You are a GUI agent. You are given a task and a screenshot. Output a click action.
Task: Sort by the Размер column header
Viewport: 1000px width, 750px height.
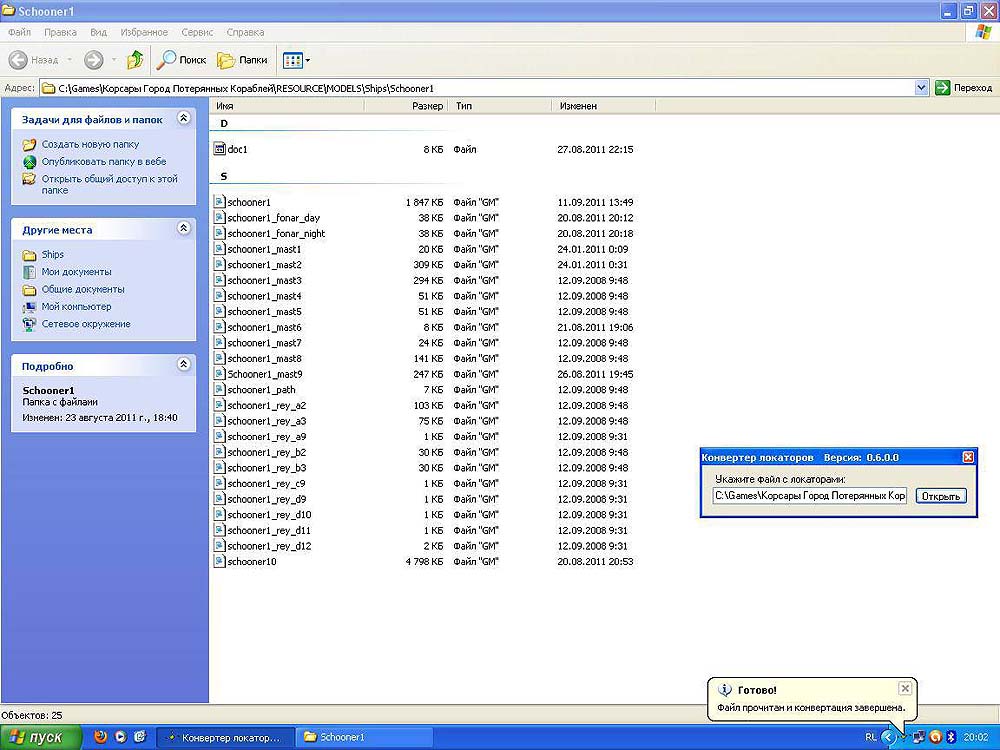pyautogui.click(x=406, y=106)
